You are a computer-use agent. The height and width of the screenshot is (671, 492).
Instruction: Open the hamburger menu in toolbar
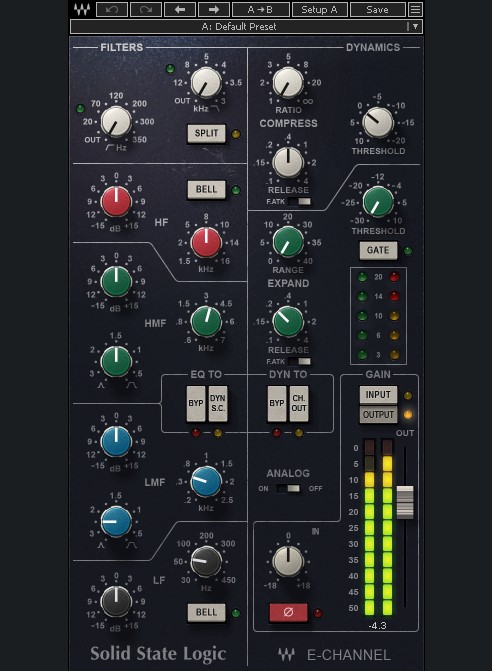415,9
